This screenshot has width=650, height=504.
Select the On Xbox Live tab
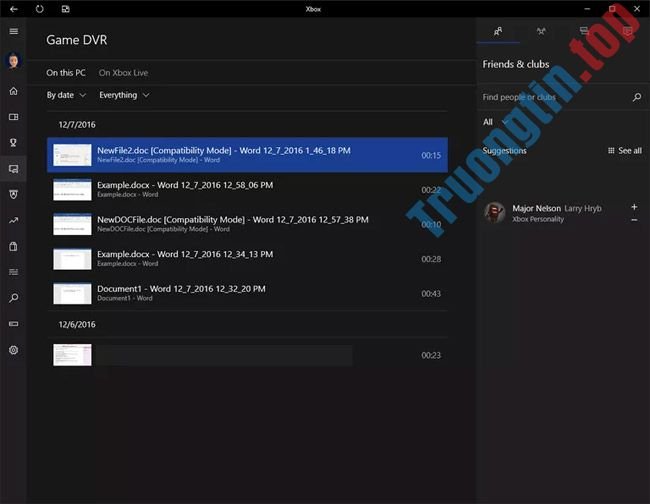tap(123, 73)
